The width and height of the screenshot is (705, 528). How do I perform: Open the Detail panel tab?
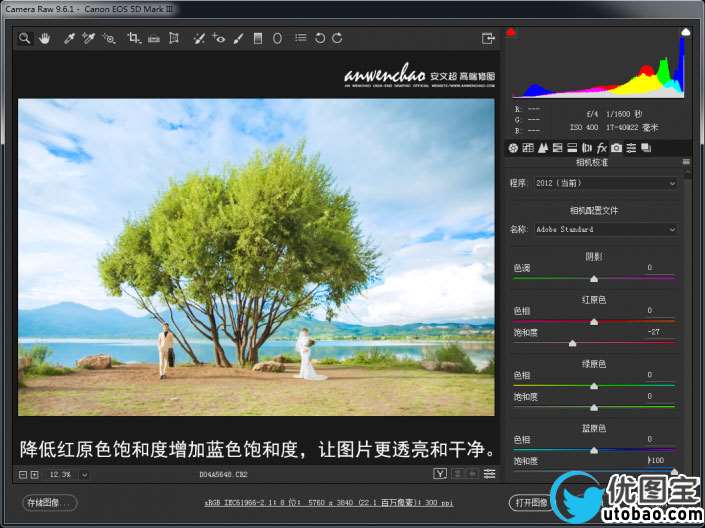click(x=543, y=148)
